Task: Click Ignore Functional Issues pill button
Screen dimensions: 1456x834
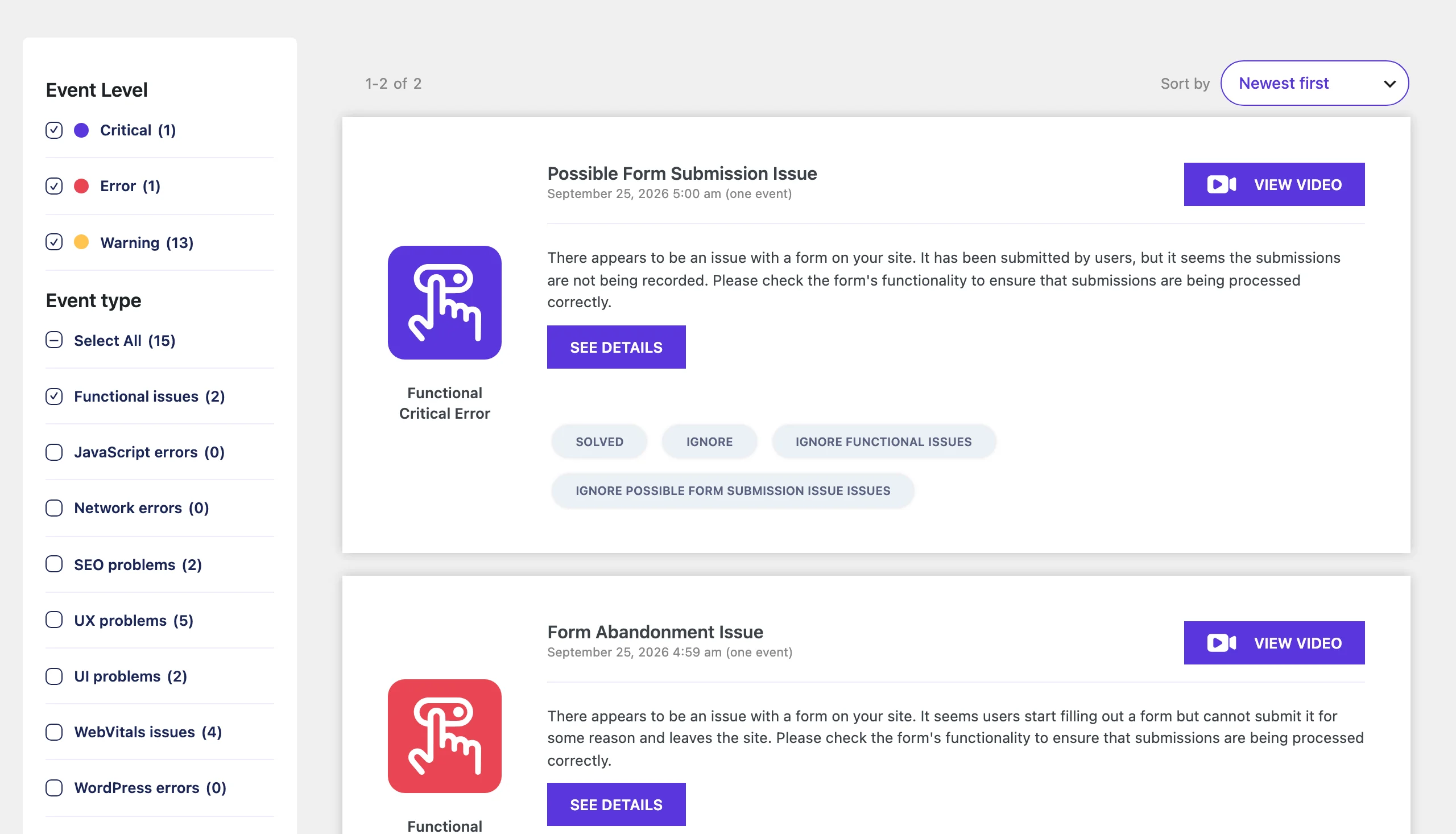Action: click(883, 441)
